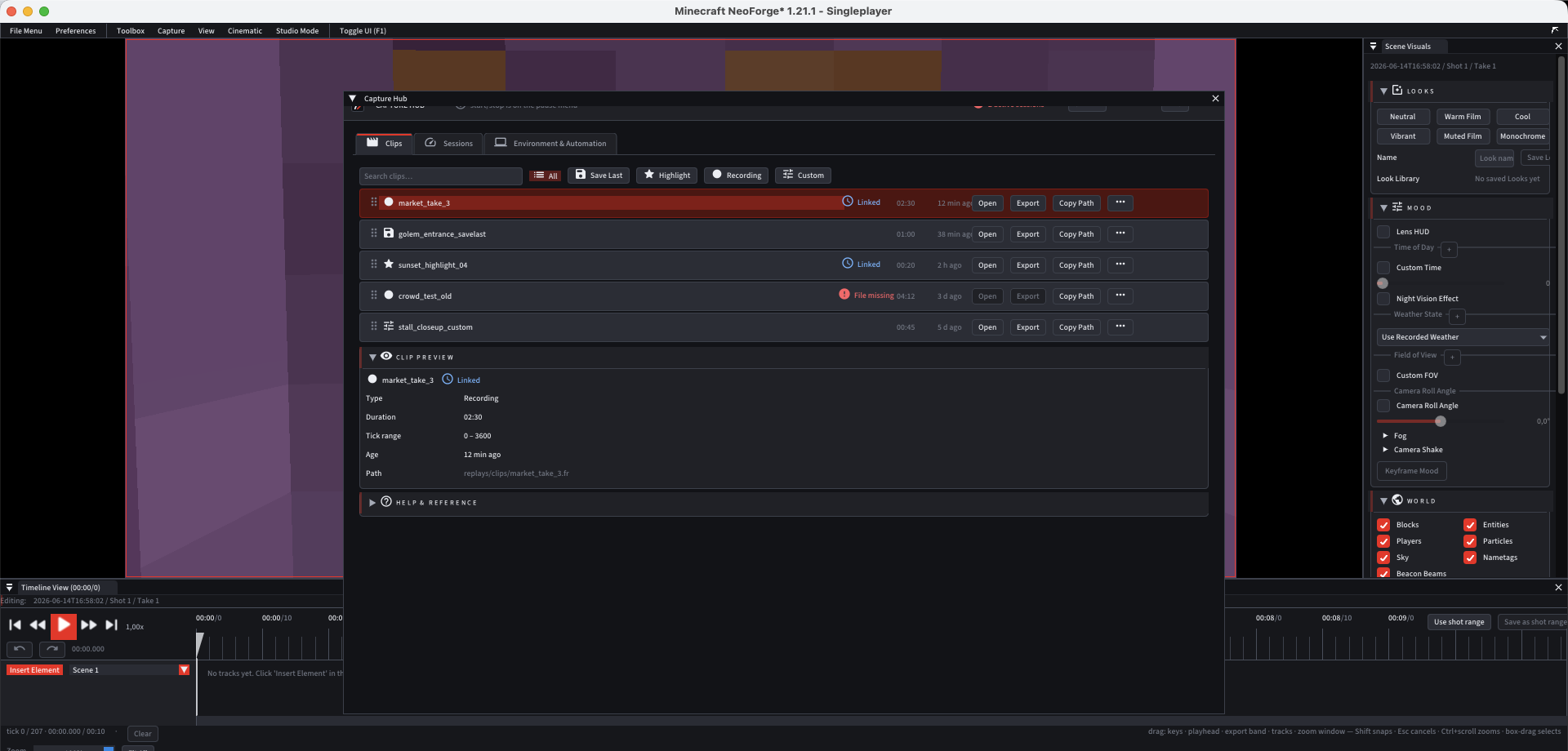The image size is (1568, 751).
Task: Fast-forward playback using the double-right arrows
Action: (x=89, y=625)
